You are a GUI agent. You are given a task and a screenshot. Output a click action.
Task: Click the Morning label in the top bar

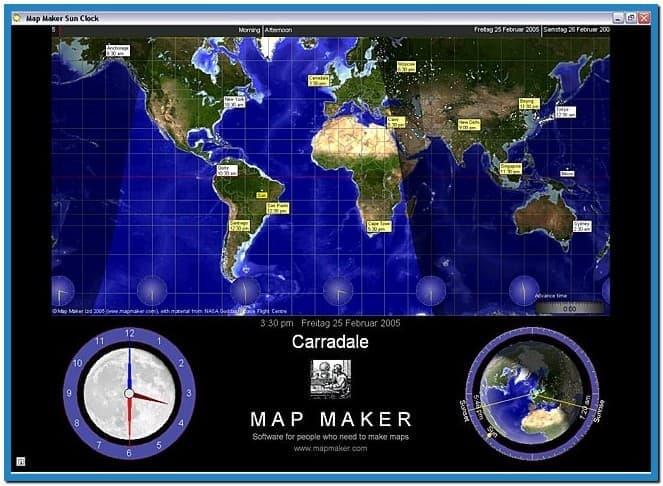249,30
